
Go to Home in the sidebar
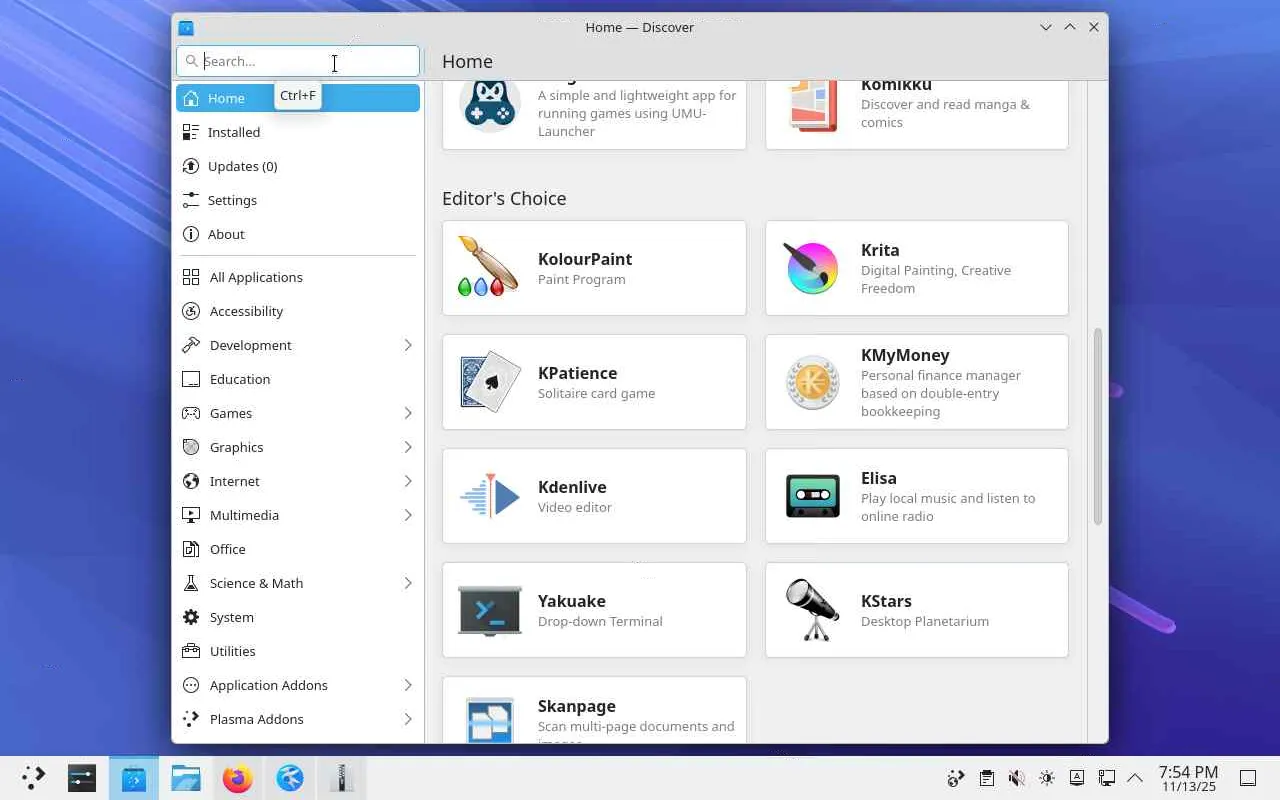(298, 98)
